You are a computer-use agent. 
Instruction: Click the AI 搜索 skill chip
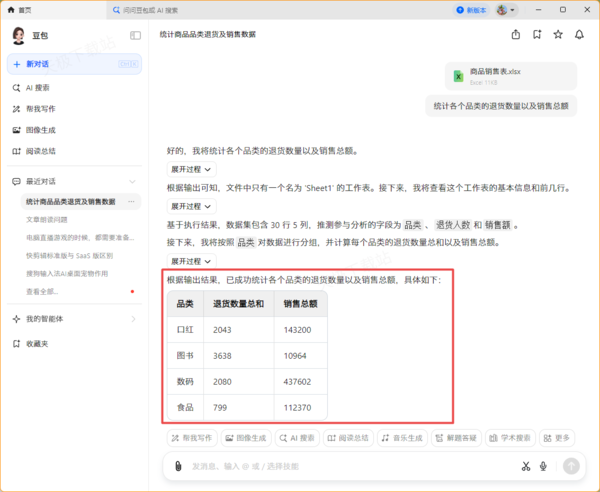pyautogui.click(x=297, y=438)
